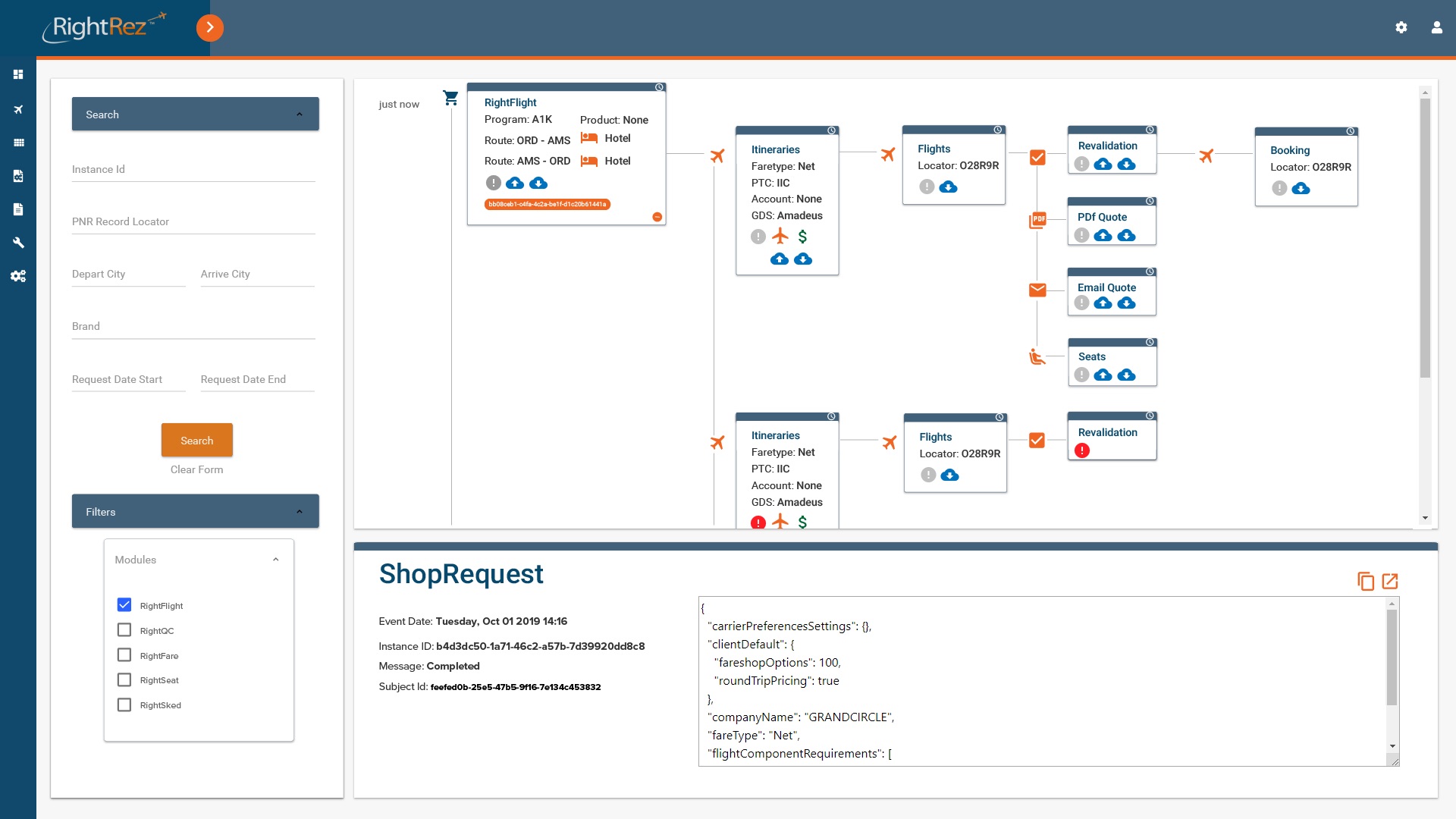
Task: Collapse the Search panel header
Action: (x=196, y=115)
